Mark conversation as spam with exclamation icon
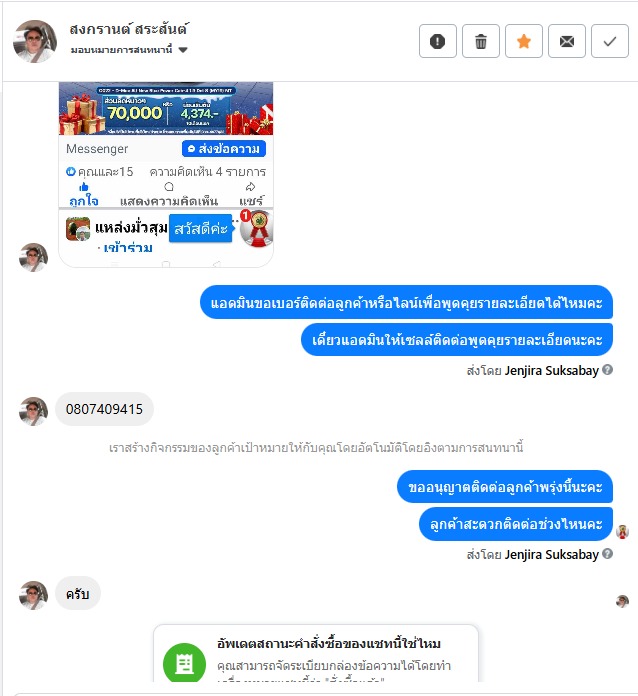This screenshot has height=696, width=638. [437, 41]
